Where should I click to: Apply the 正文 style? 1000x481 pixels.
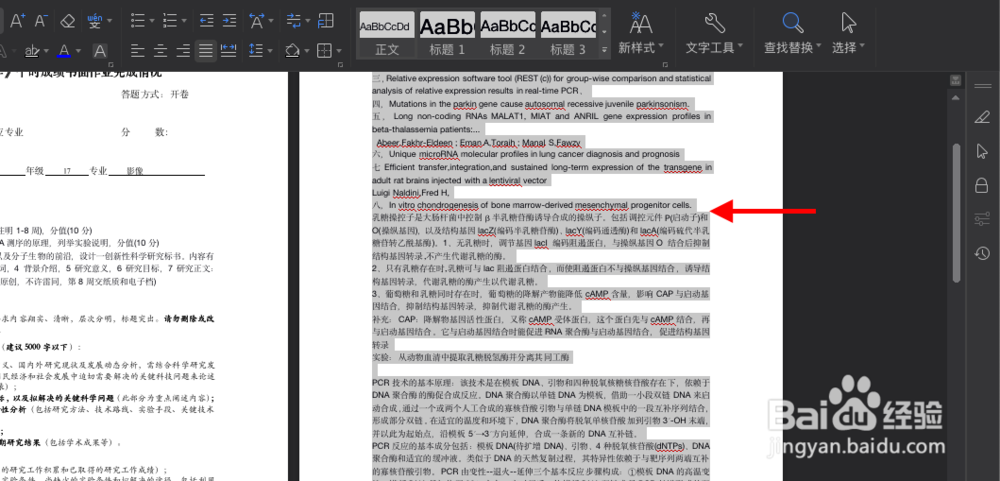[387, 34]
